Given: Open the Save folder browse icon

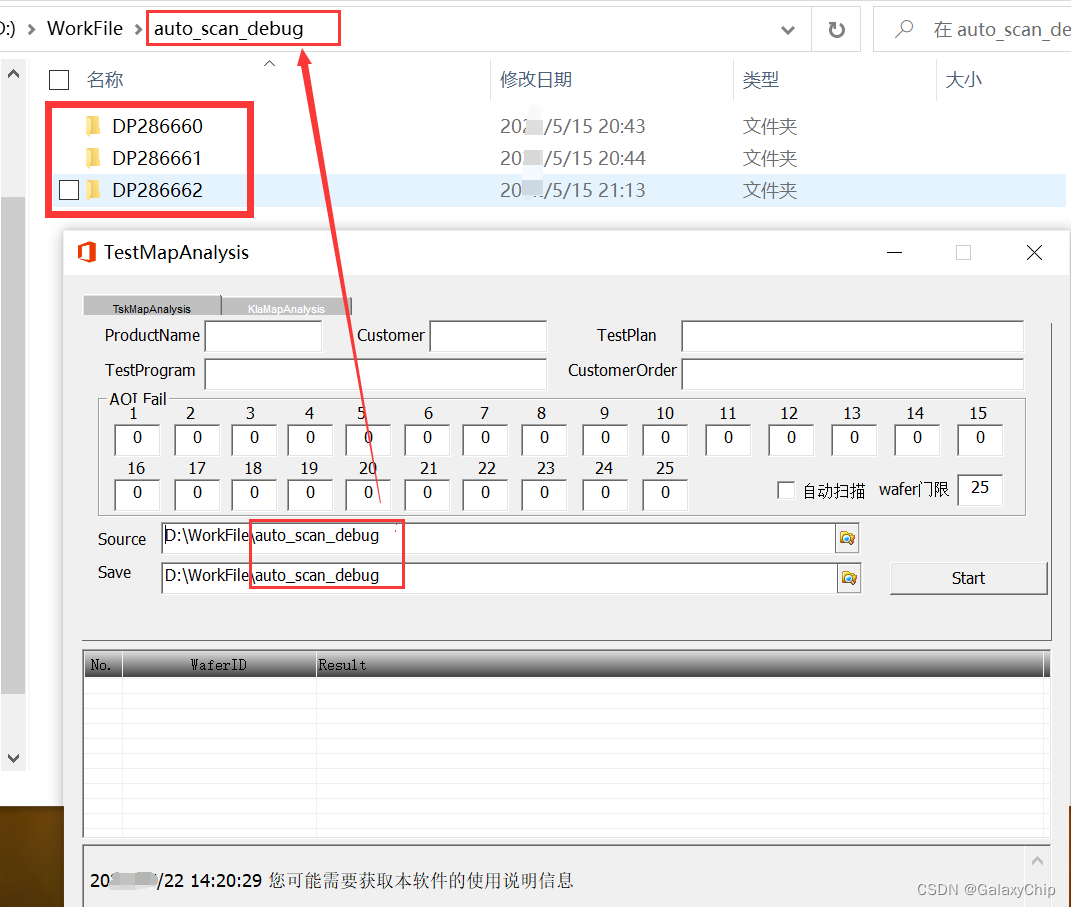Looking at the screenshot, I should pos(847,577).
